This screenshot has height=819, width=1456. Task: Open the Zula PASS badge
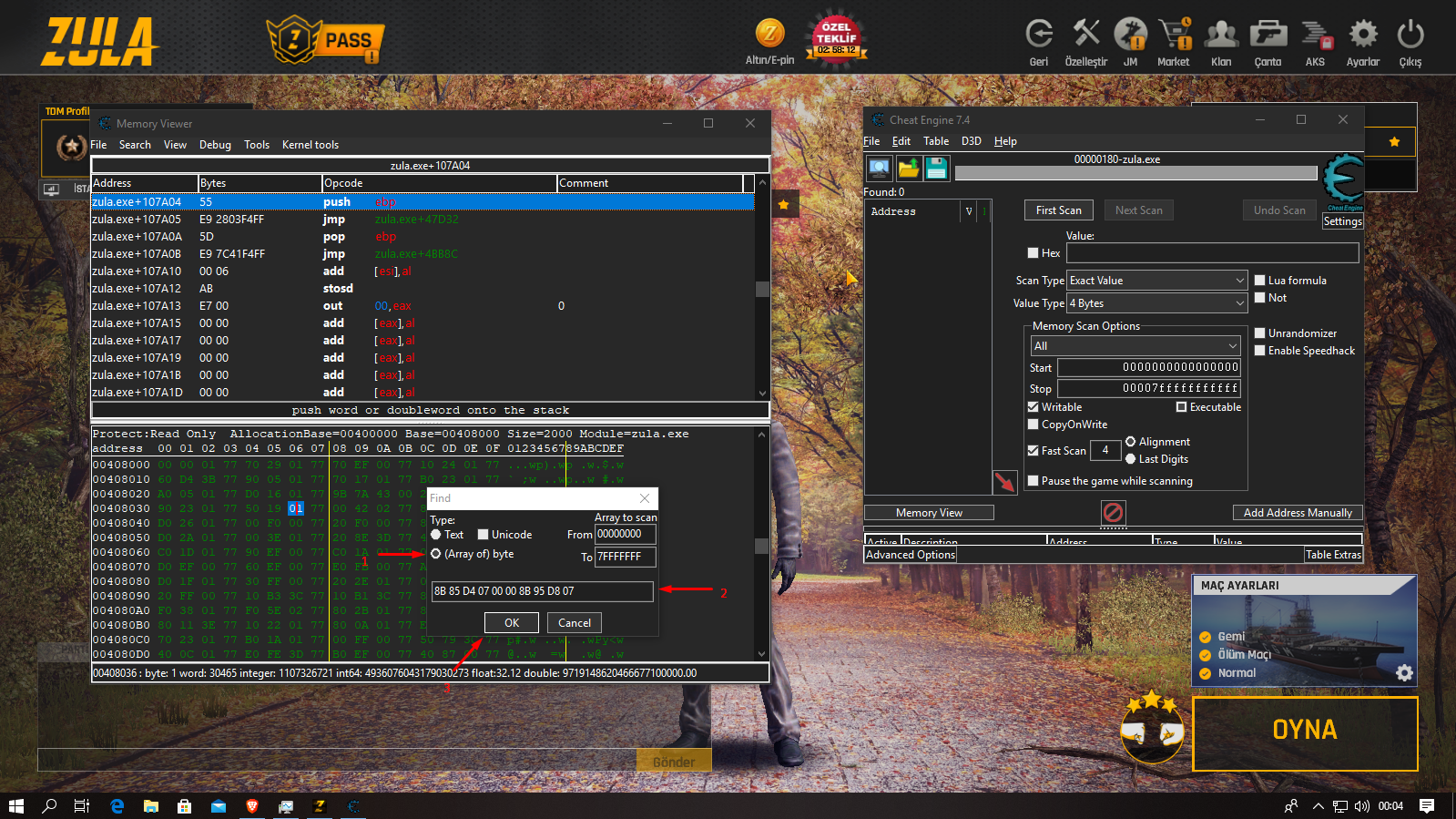pos(325,40)
